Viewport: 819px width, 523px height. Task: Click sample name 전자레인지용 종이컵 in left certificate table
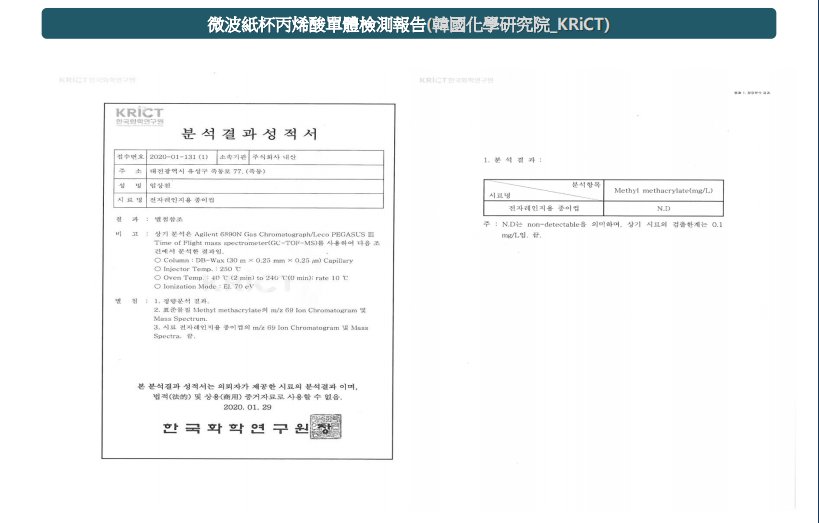click(x=182, y=200)
